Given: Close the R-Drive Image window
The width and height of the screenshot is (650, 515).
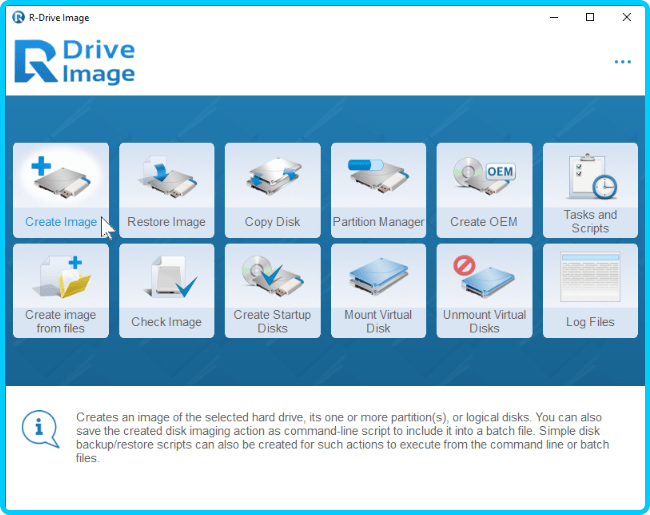Looking at the screenshot, I should pyautogui.click(x=627, y=17).
